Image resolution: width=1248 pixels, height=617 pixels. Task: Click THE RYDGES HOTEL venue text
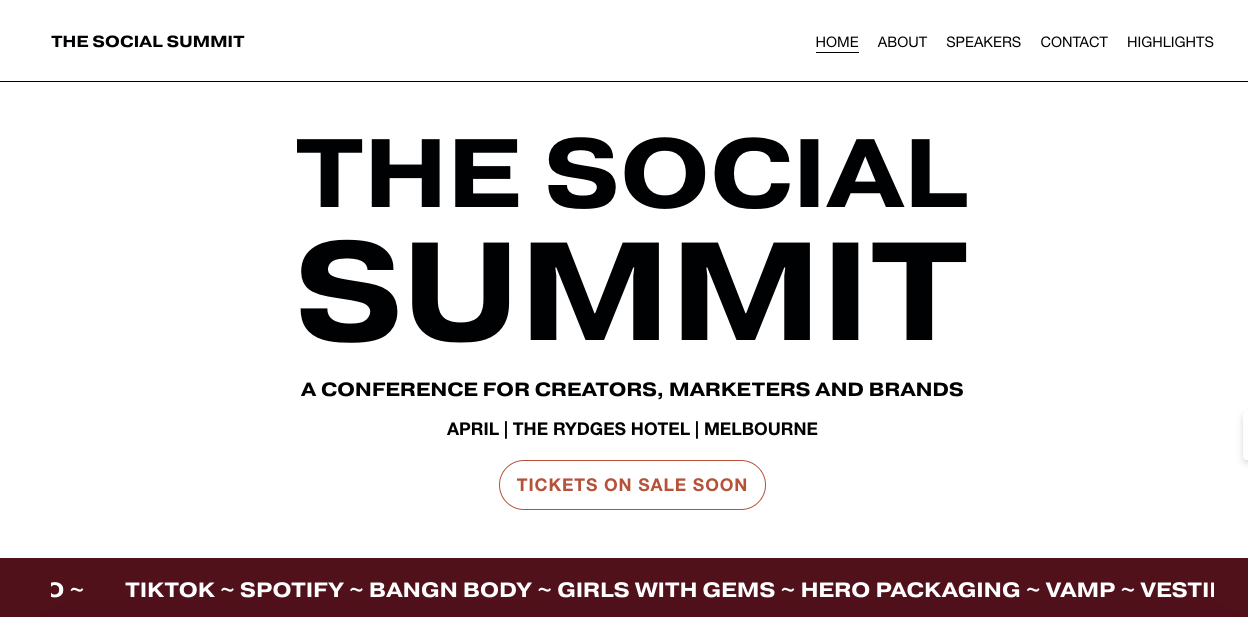click(x=601, y=429)
